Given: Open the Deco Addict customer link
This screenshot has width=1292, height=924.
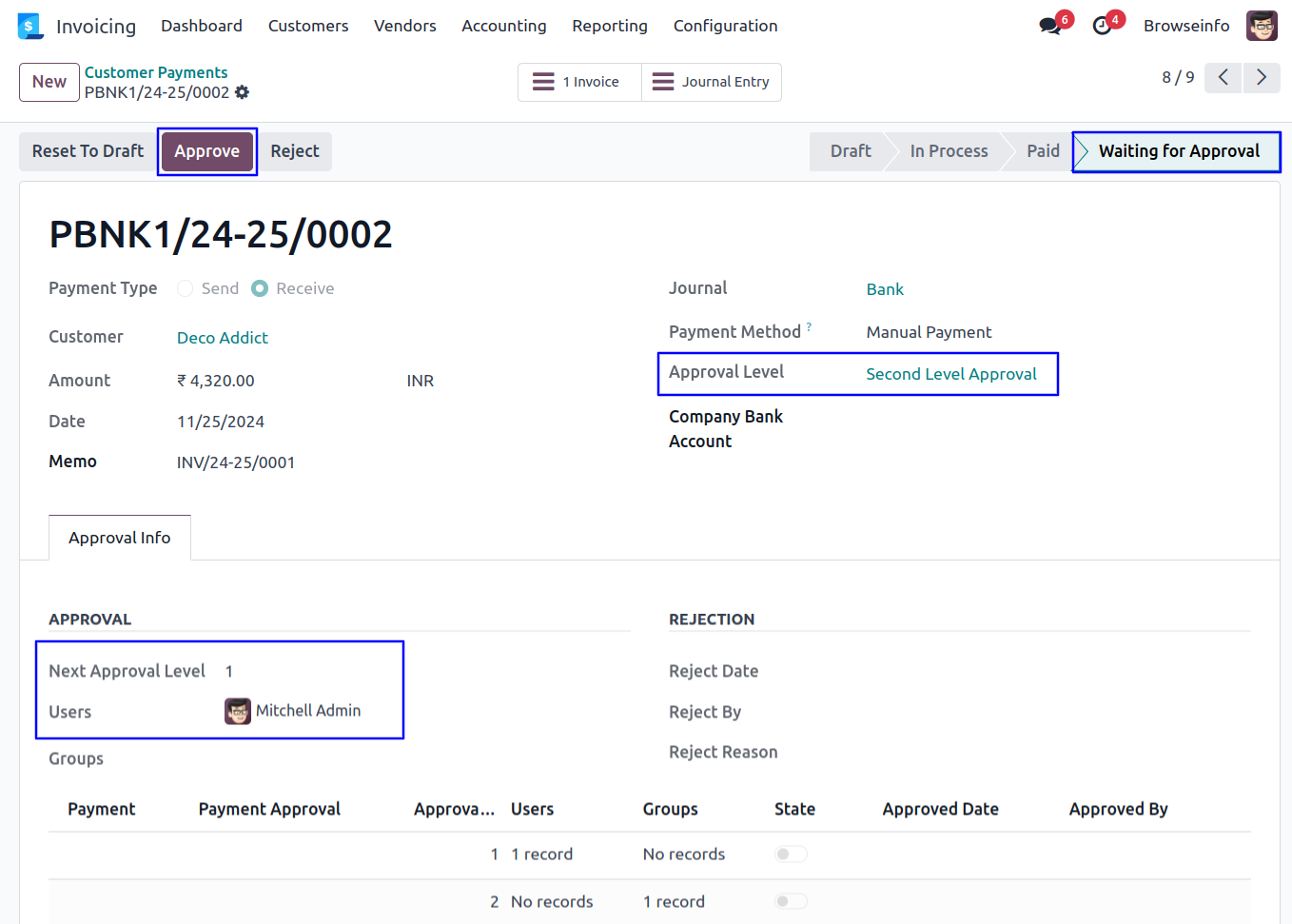Looking at the screenshot, I should [x=223, y=338].
